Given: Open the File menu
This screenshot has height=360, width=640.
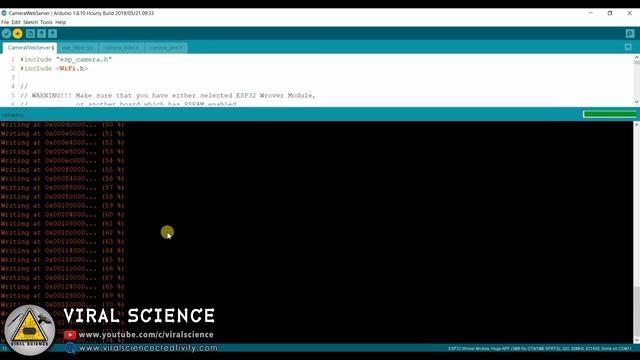Looking at the screenshot, I should 5,22.
